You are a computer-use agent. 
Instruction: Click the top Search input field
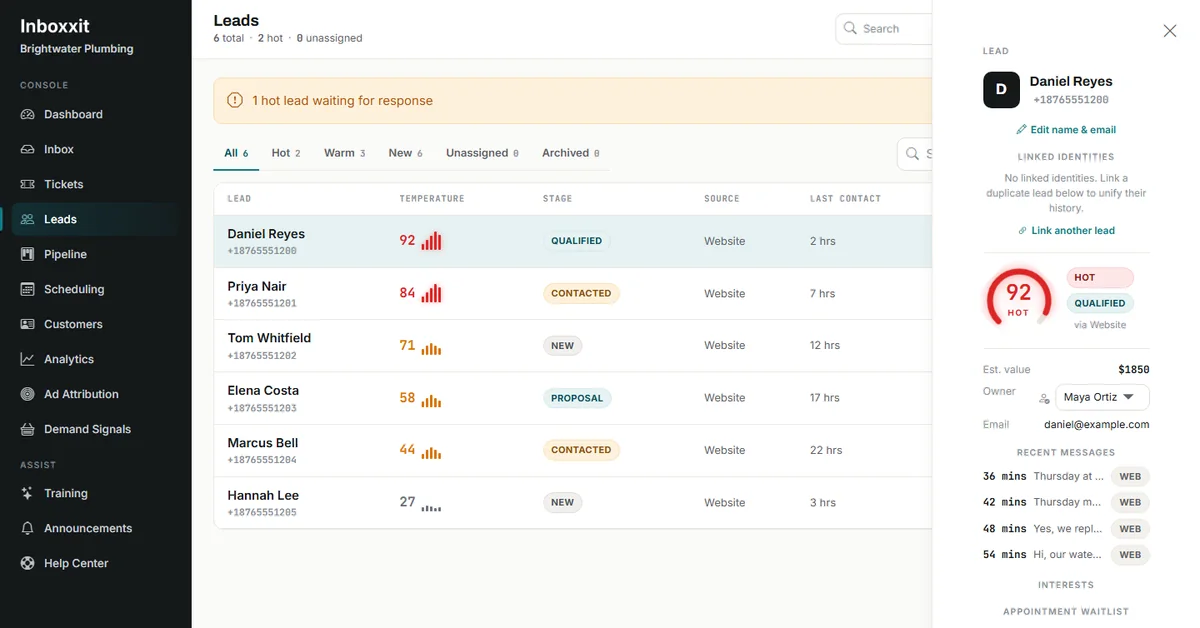pos(884,29)
